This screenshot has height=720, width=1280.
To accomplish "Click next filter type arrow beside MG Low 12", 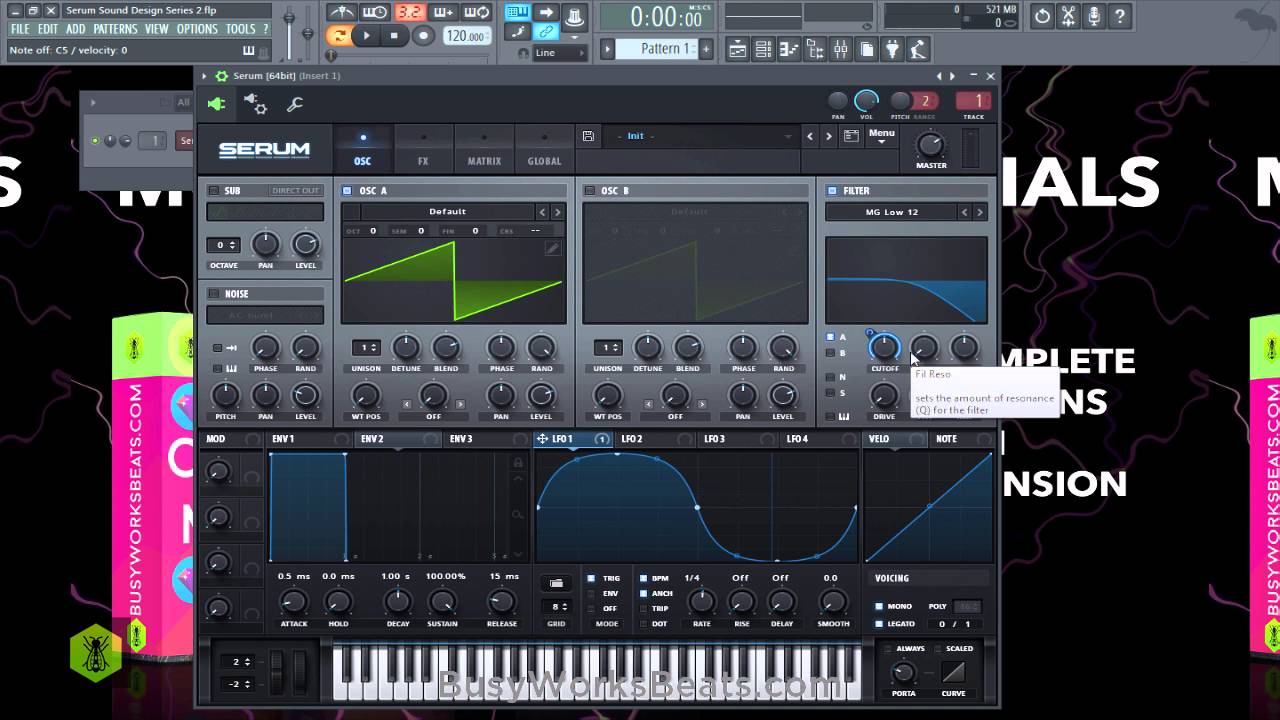I will [980, 212].
